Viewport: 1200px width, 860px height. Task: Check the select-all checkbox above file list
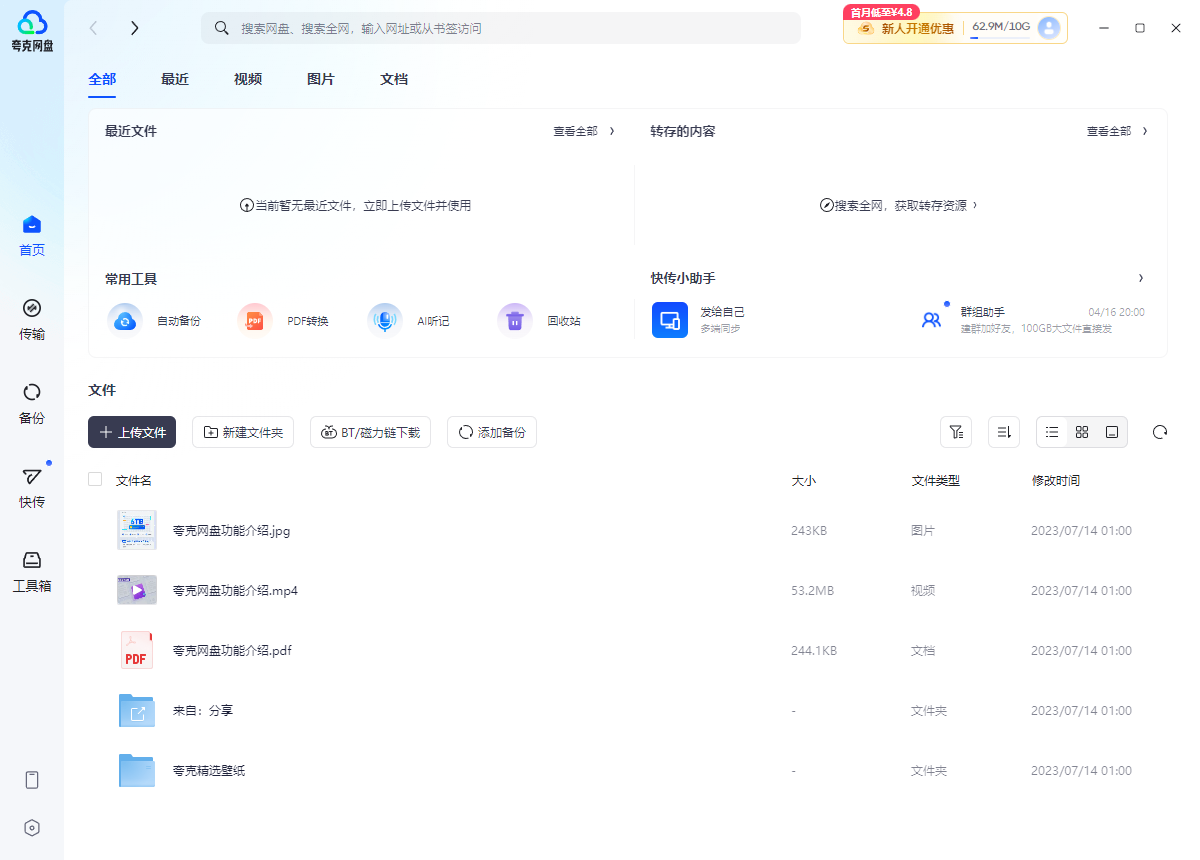(95, 479)
